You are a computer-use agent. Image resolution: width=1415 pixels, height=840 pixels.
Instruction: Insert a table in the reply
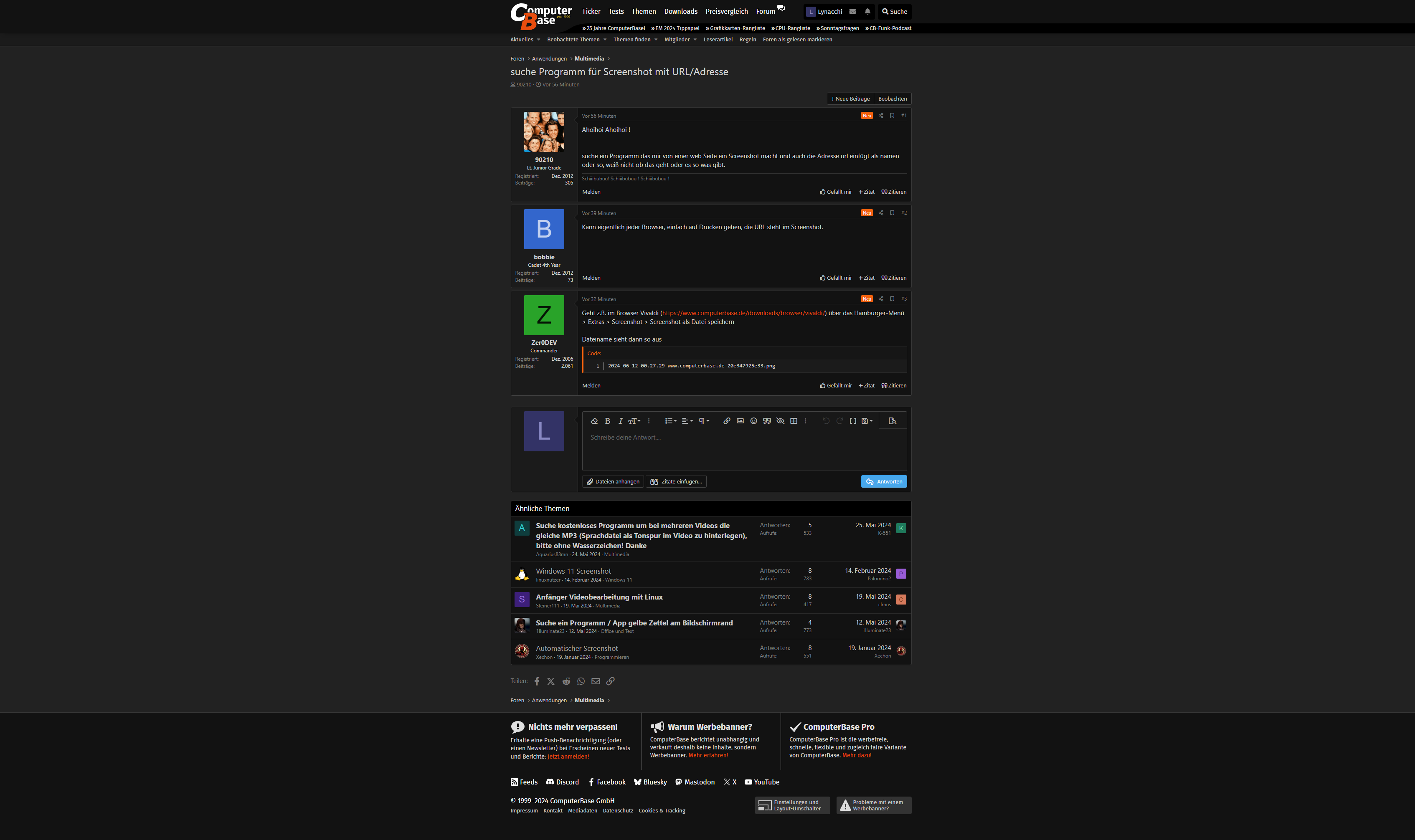793,420
